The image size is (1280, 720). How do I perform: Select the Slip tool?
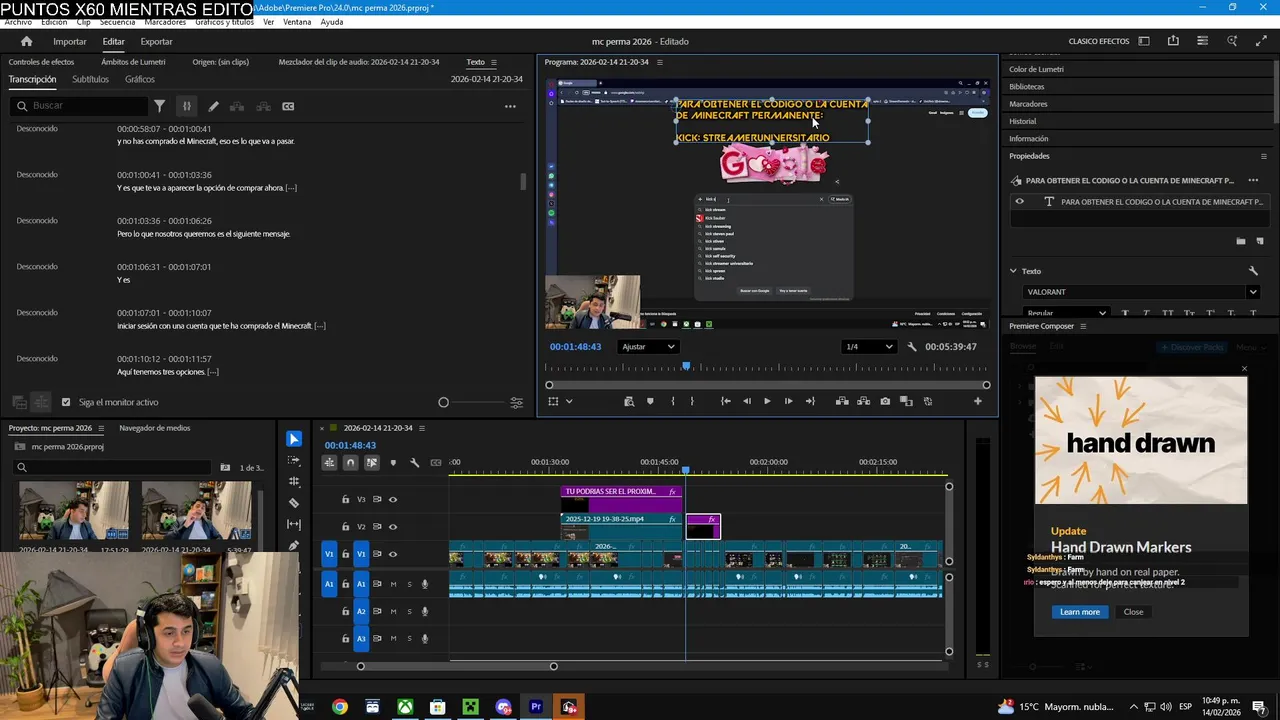coord(293,524)
